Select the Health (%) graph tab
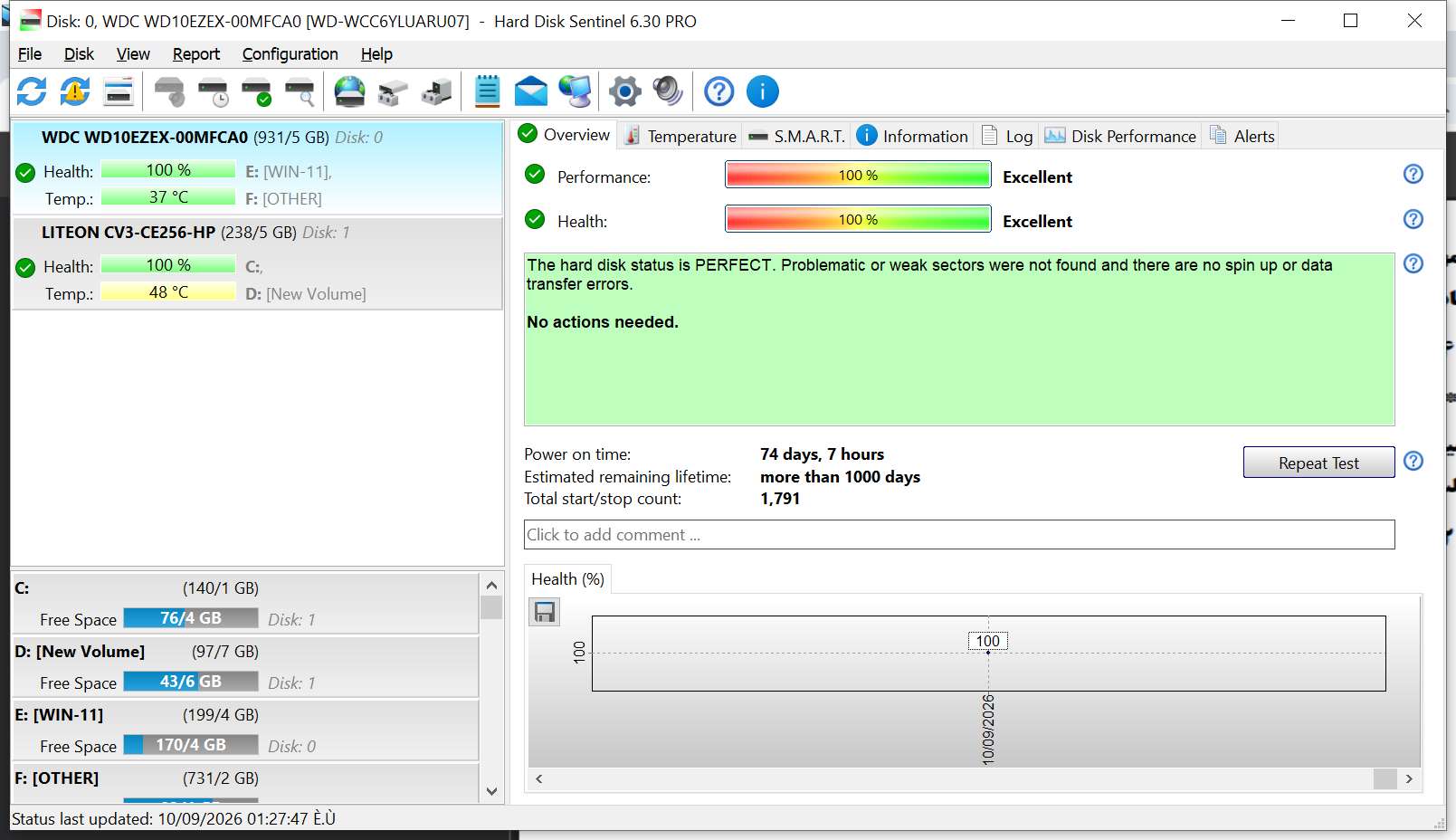 click(568, 579)
